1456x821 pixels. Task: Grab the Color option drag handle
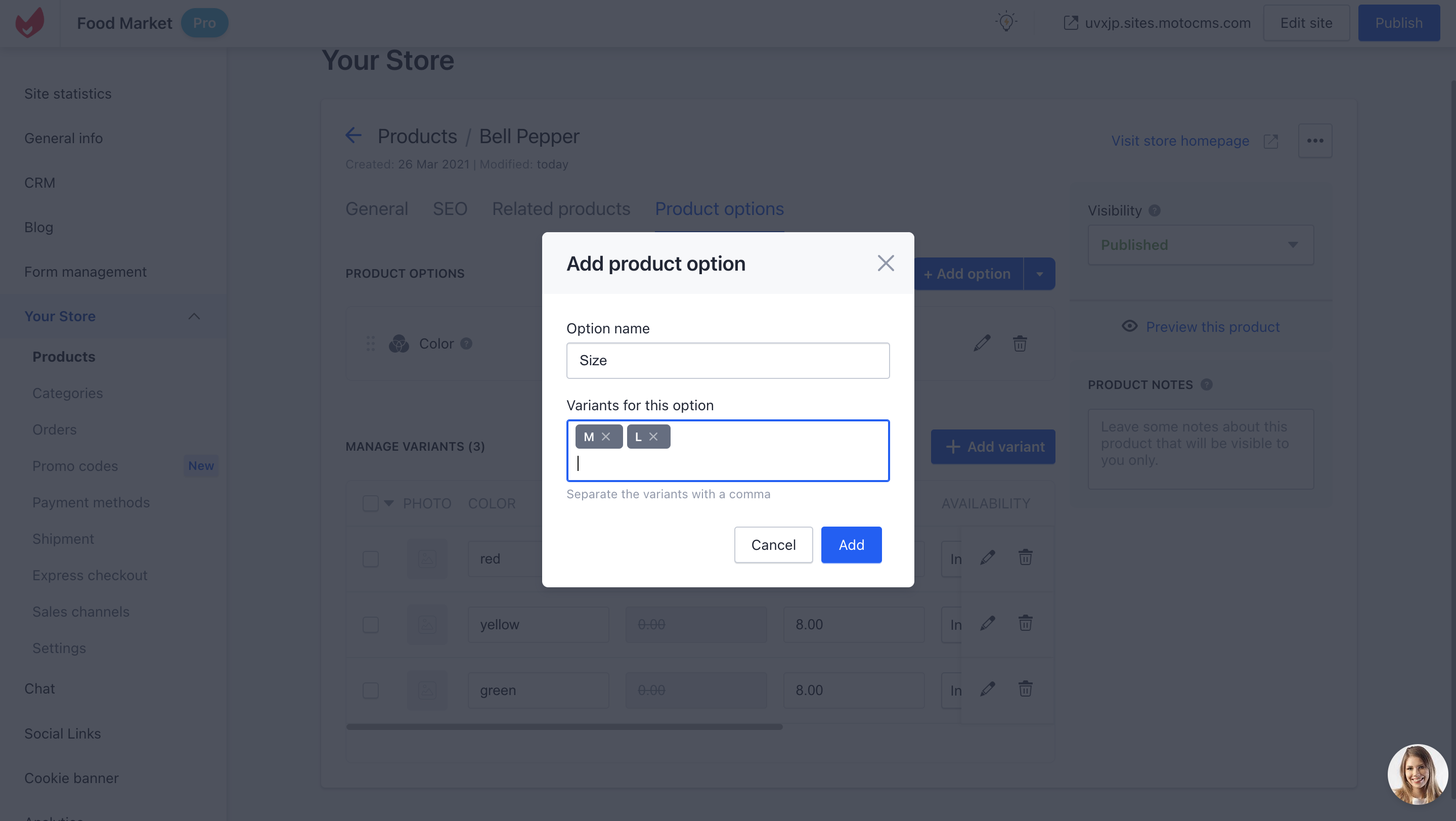click(370, 343)
